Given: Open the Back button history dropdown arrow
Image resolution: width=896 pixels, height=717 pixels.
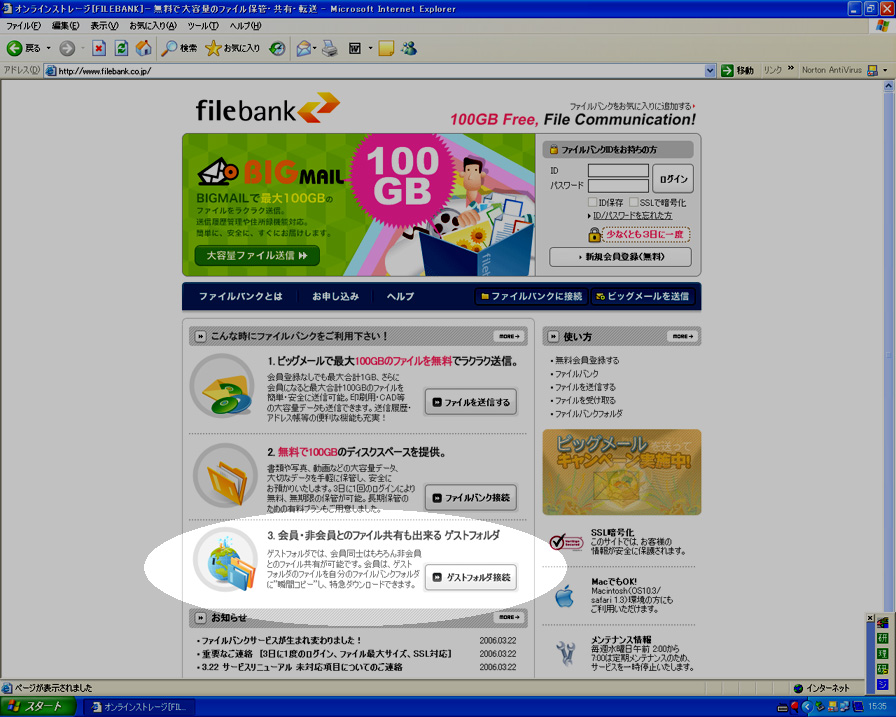Looking at the screenshot, I should [x=49, y=49].
